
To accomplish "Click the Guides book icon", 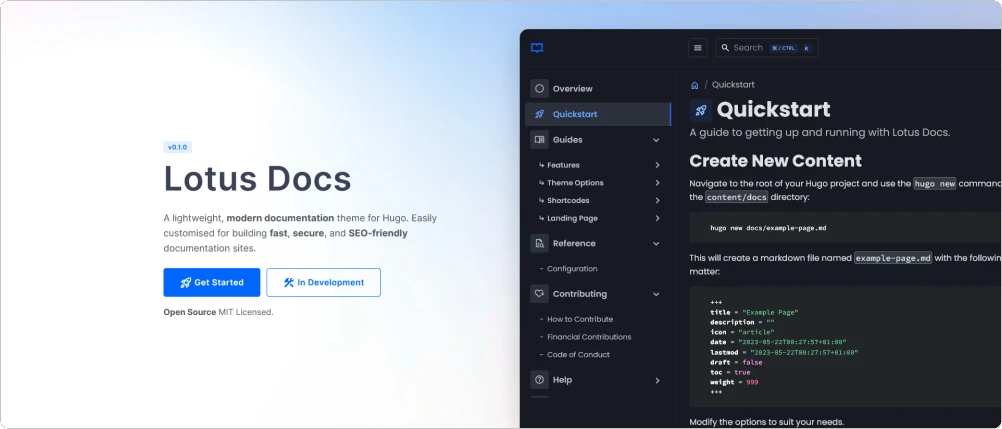I will (539, 140).
